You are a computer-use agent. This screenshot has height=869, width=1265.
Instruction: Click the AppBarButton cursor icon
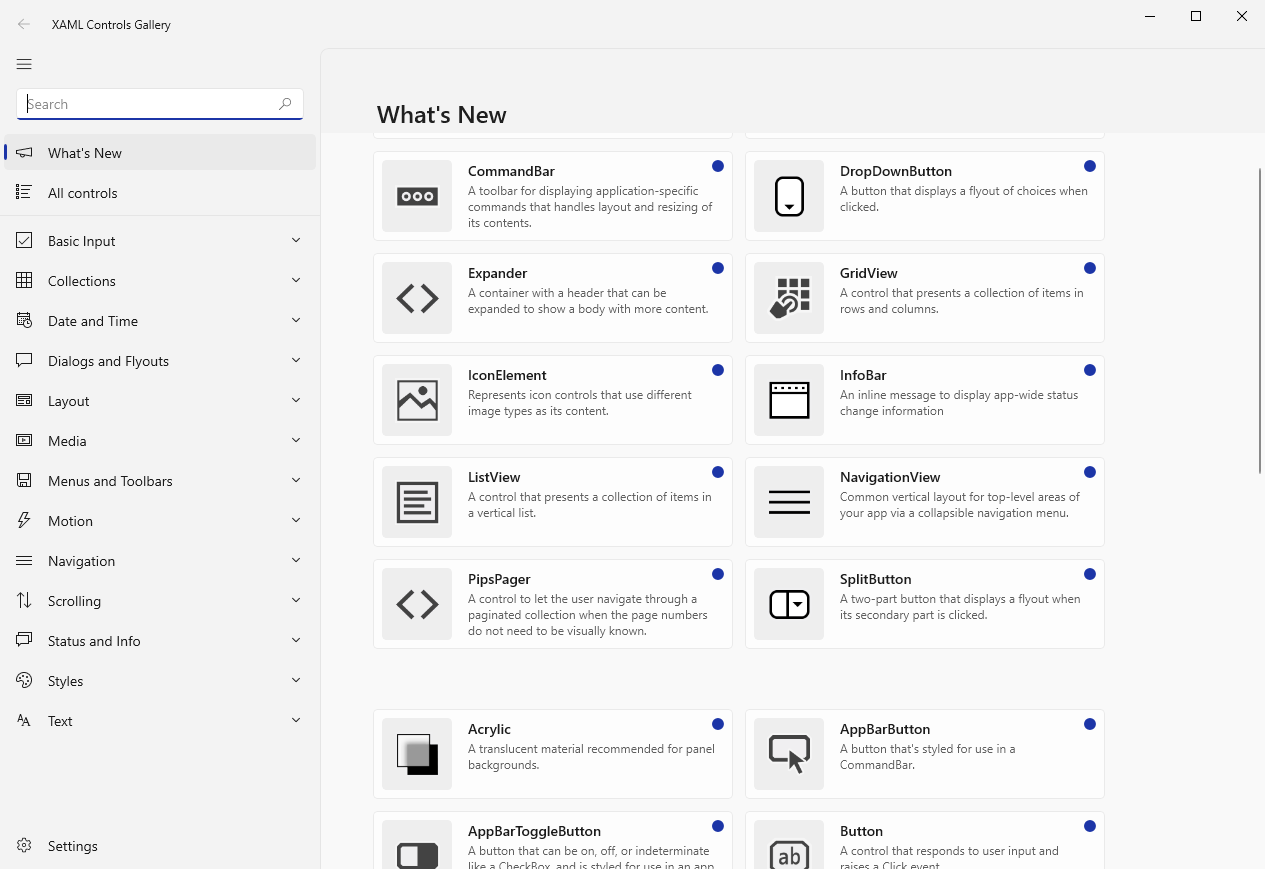click(x=789, y=754)
